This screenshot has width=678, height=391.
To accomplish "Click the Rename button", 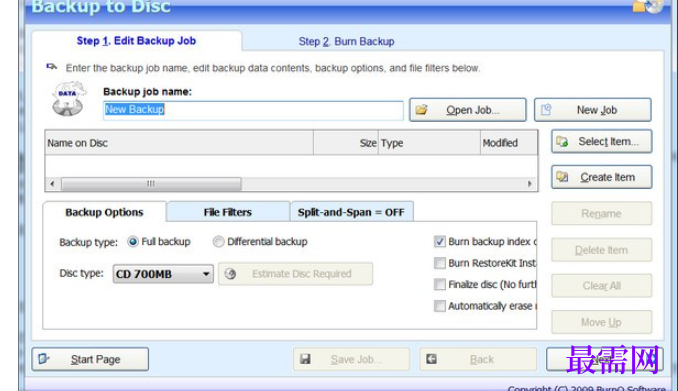I will pos(601,213).
